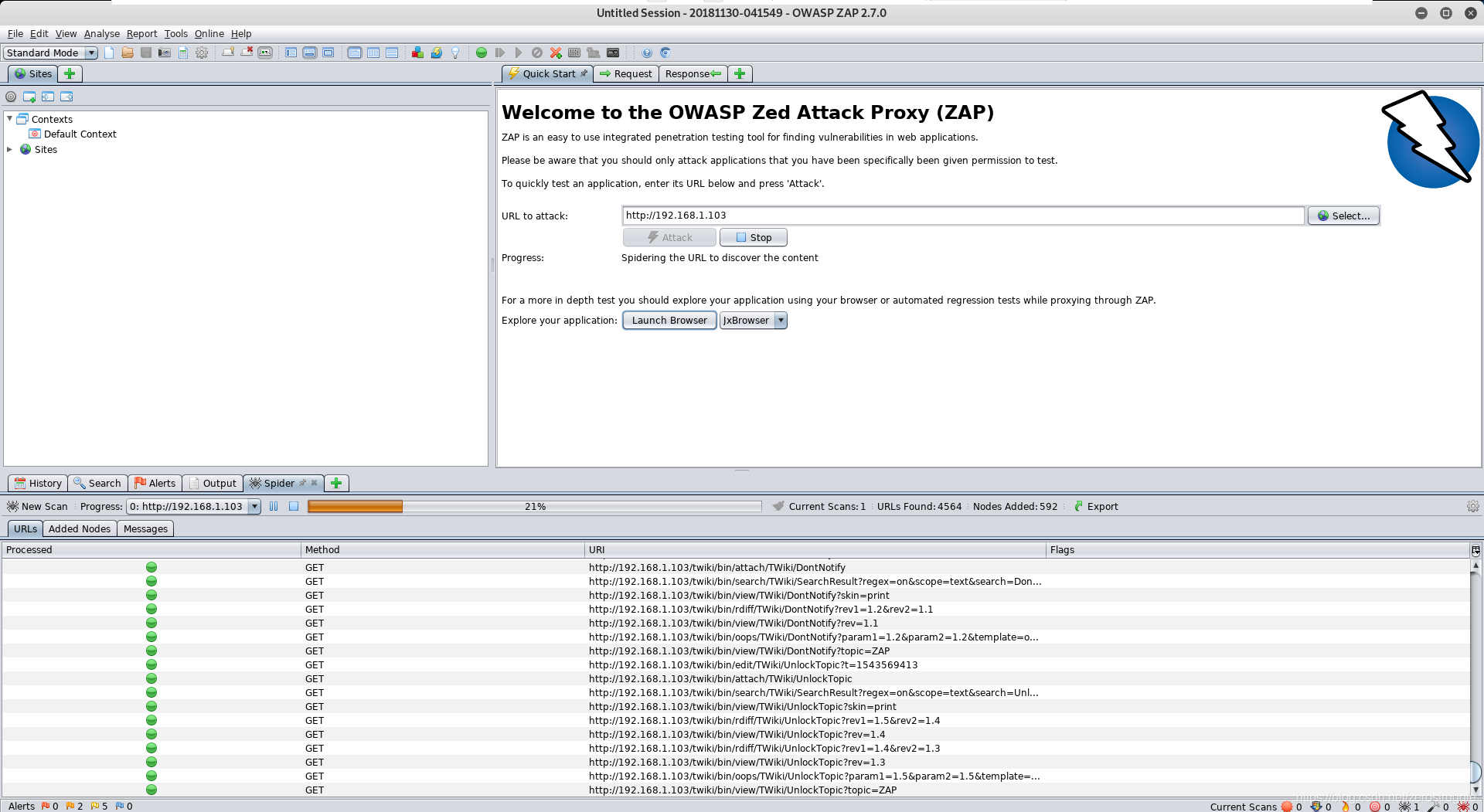Click the Persist Session save icon
This screenshot has height=812, width=1484.
point(146,53)
